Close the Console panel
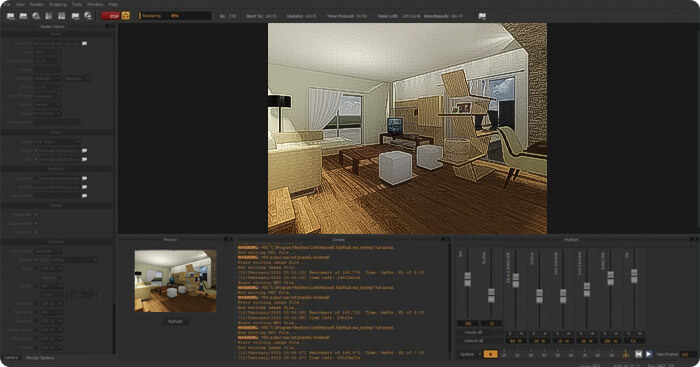Screen dimensions: 700x367 [448, 240]
